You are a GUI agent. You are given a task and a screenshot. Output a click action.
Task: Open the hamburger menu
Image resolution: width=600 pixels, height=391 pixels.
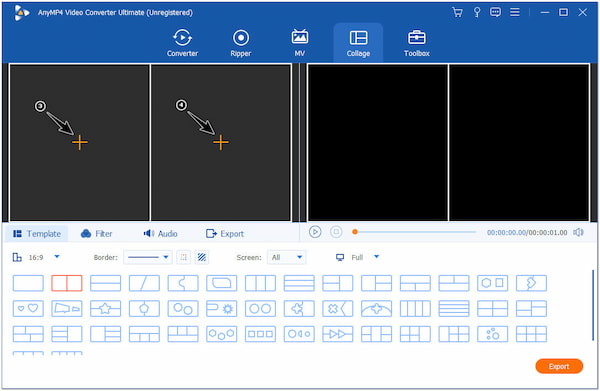[x=515, y=12]
